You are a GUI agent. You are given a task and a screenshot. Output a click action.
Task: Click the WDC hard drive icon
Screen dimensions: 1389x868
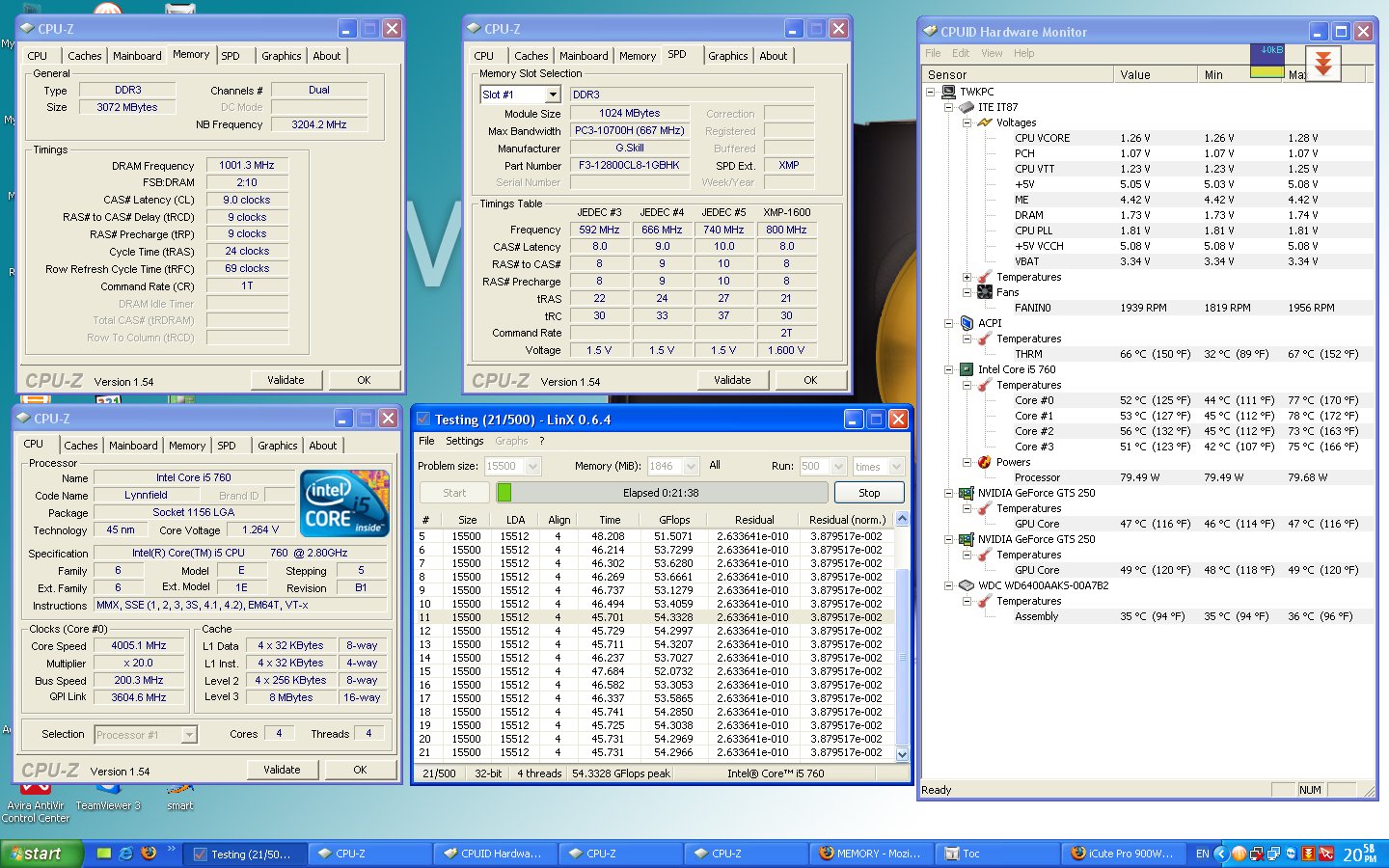point(967,585)
